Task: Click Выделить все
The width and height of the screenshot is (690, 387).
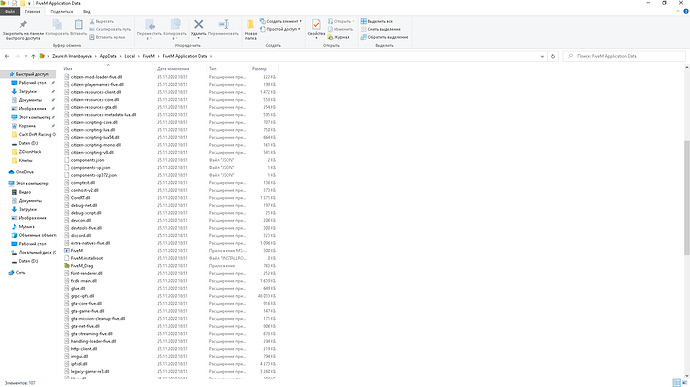Action: click(x=377, y=21)
